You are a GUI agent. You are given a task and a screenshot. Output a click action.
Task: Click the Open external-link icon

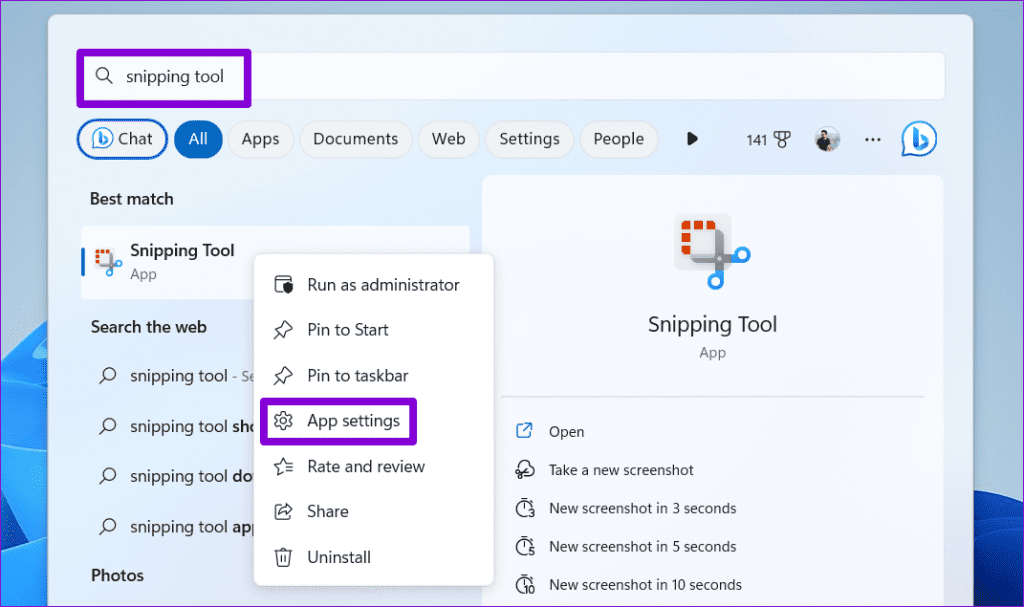click(x=524, y=431)
